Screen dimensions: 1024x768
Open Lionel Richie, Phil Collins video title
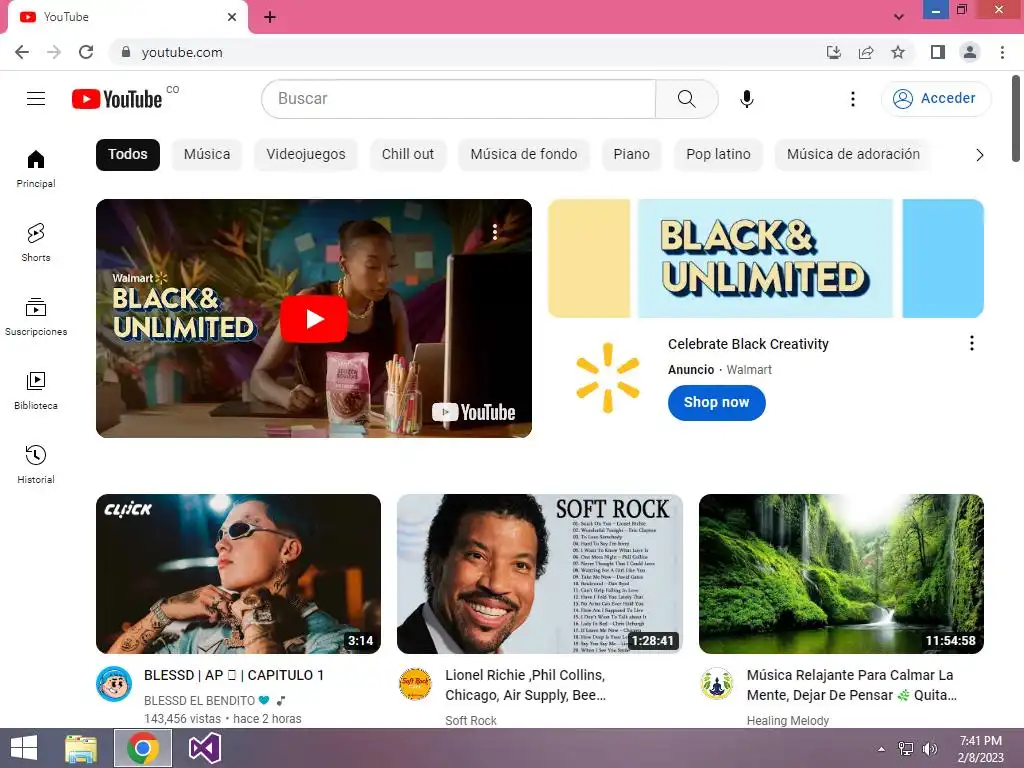(526, 685)
